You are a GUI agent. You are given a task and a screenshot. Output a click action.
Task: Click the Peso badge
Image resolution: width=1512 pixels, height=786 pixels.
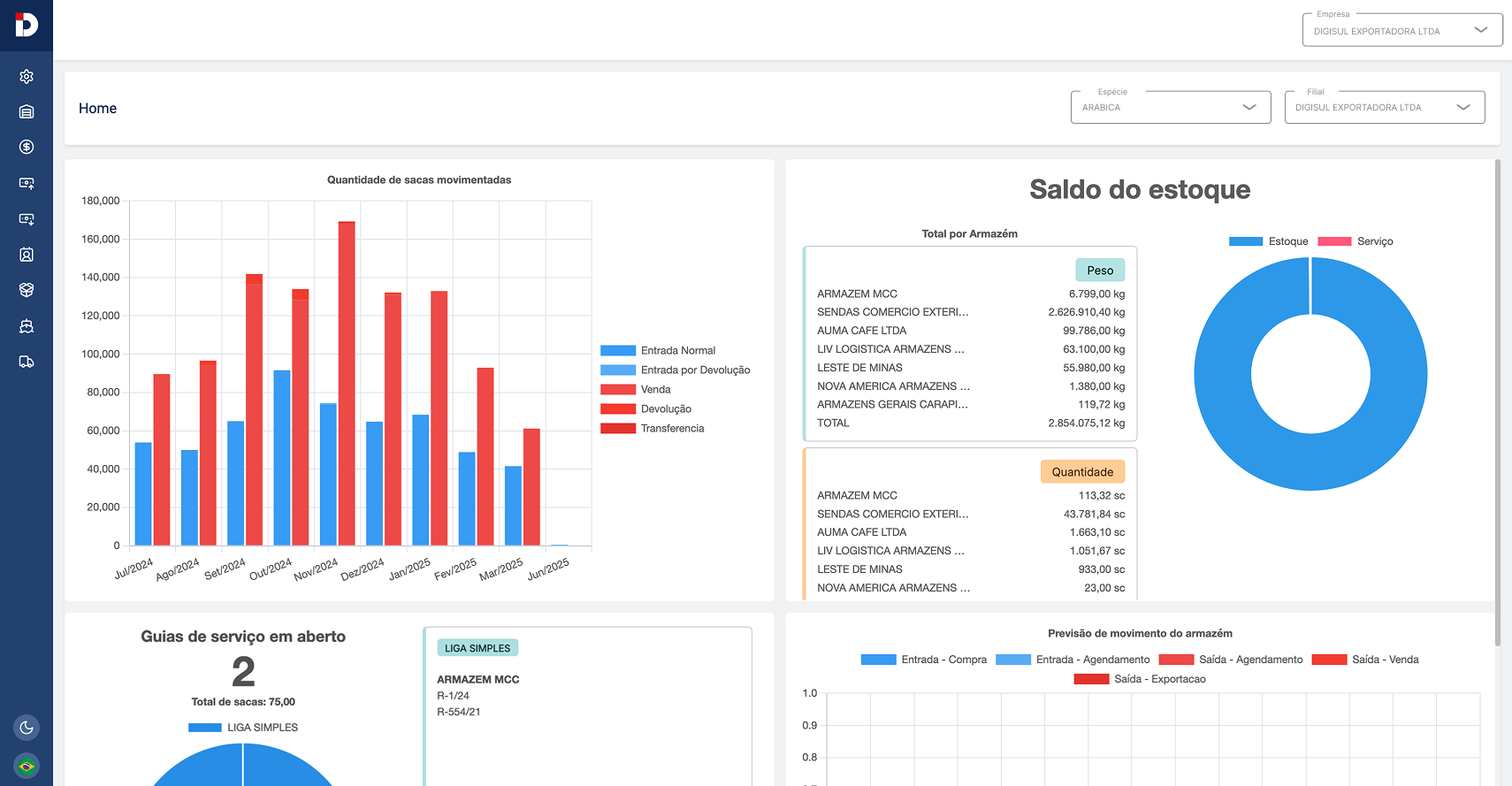coord(1100,271)
